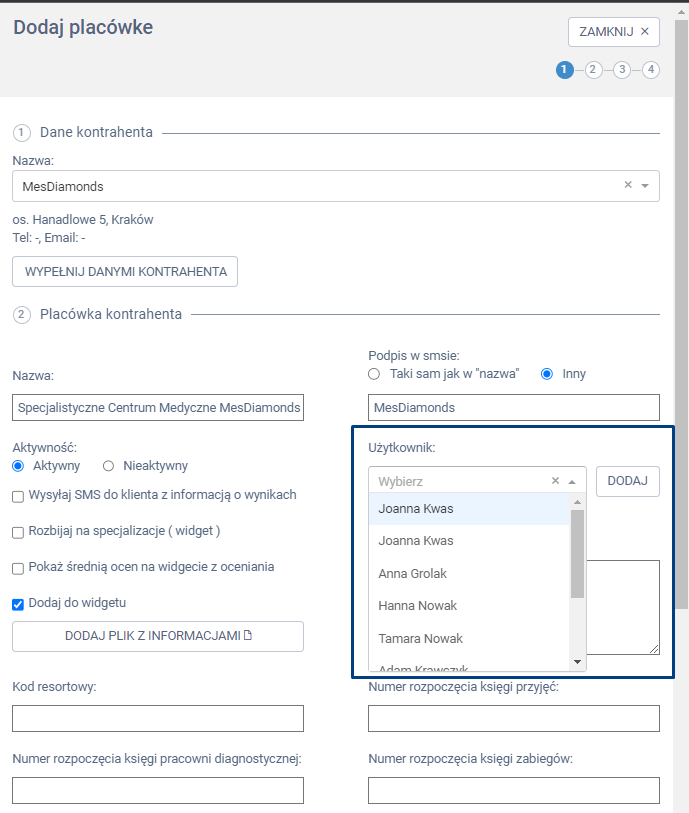Choose Hanna Nowak from user list
This screenshot has width=689, height=813.
[x=415, y=606]
